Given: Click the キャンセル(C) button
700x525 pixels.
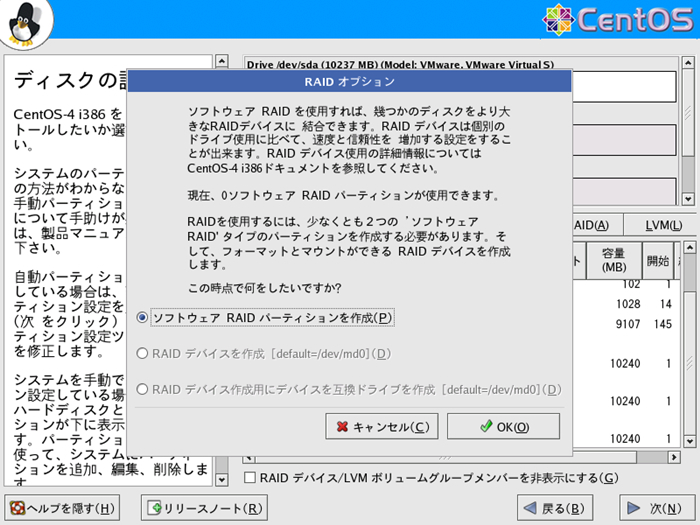Looking at the screenshot, I should point(382,427).
